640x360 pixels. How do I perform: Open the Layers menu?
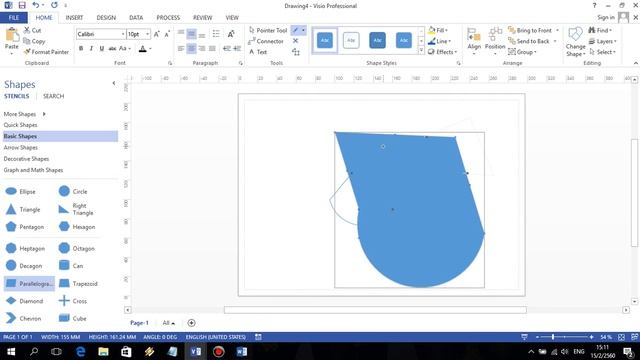click(x=602, y=41)
